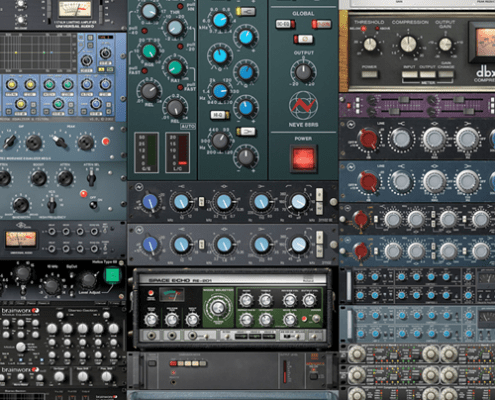Toggle the AUTO button on Neve dynamics
This screenshot has height=400, width=495.
coord(188,127)
